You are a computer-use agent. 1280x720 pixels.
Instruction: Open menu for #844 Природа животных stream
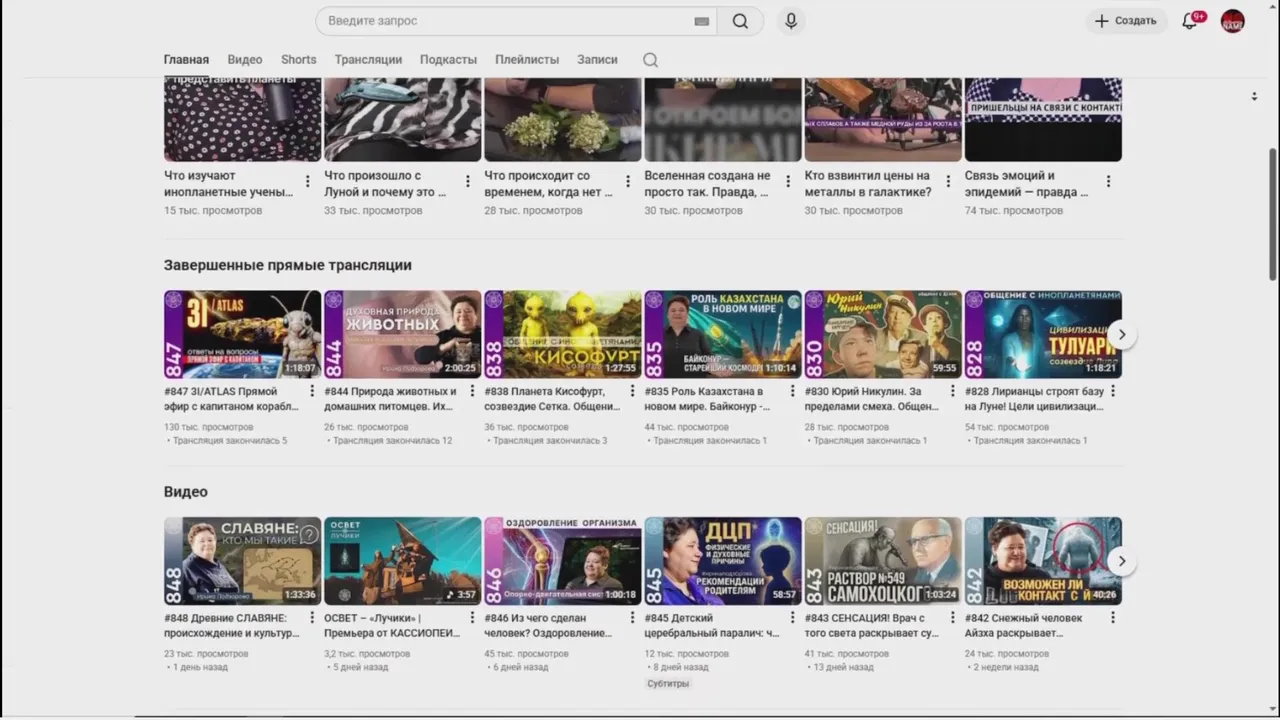(x=472, y=391)
